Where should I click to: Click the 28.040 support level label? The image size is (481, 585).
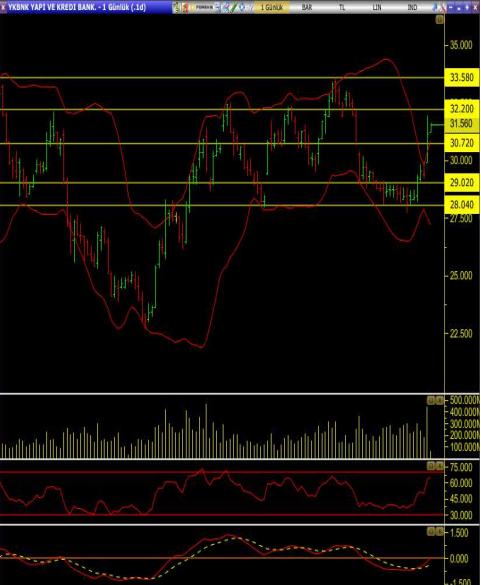462,204
